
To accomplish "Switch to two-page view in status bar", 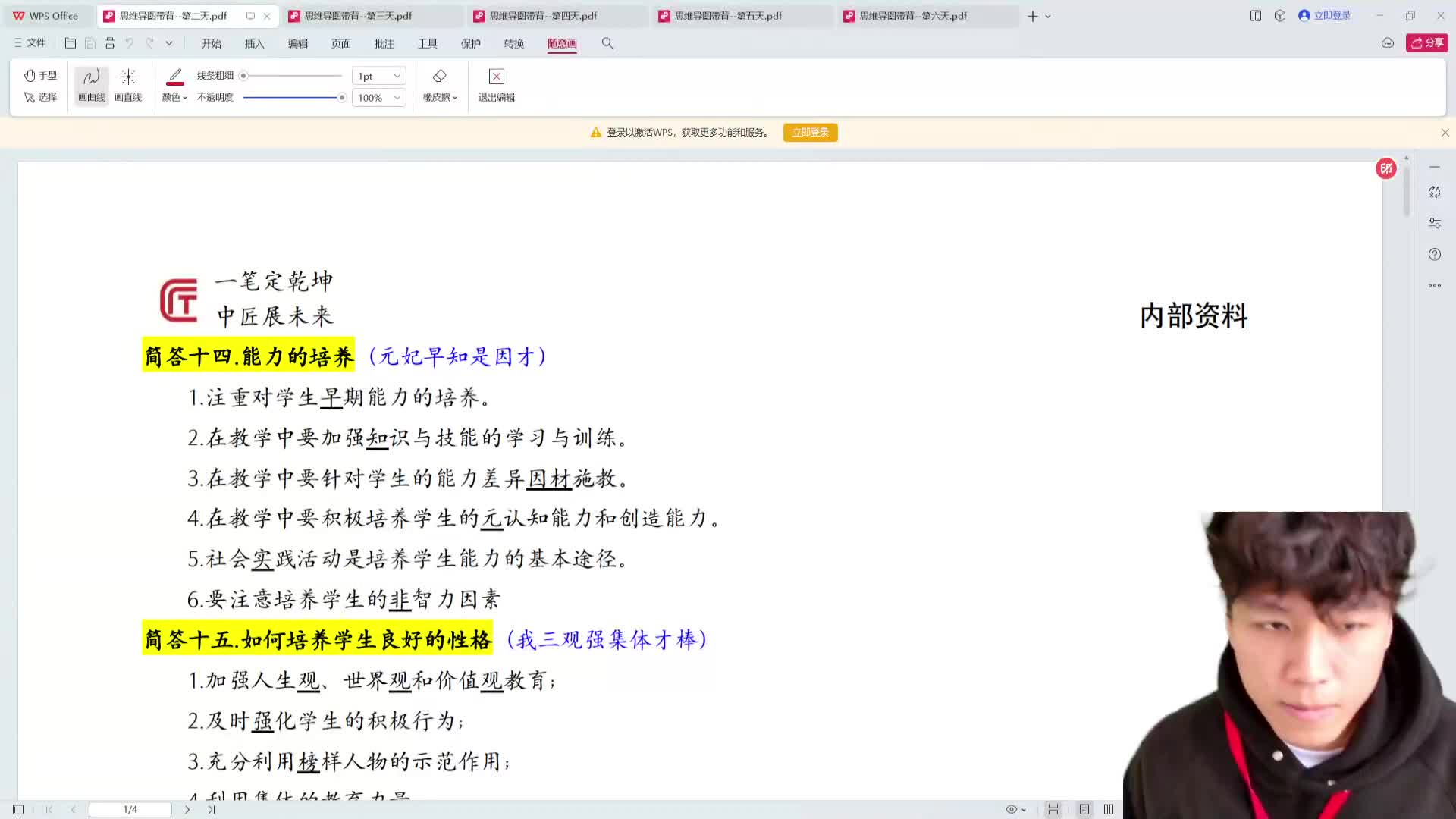I will tap(1109, 809).
